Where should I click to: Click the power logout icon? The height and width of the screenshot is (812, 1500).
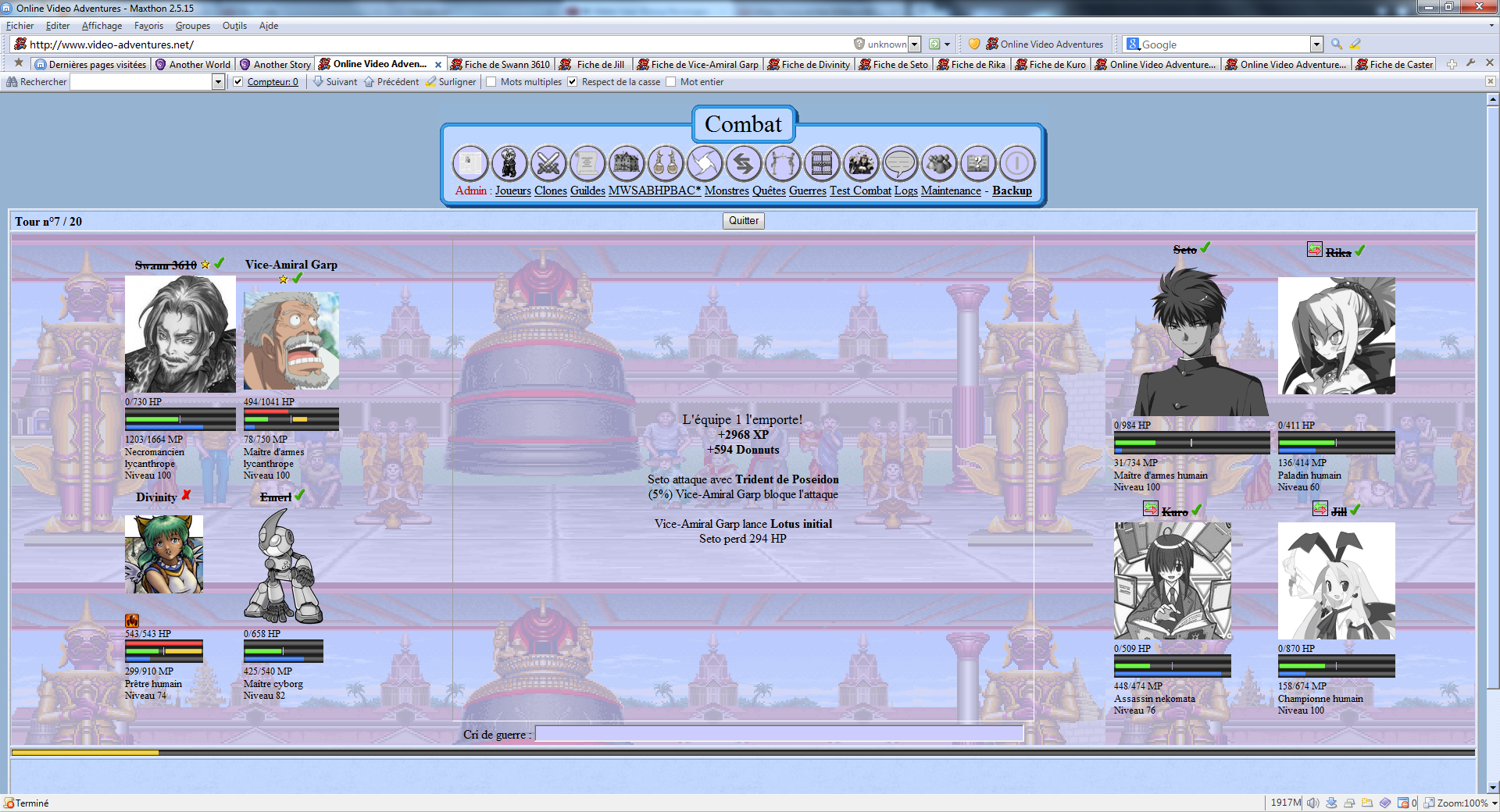[x=1016, y=164]
